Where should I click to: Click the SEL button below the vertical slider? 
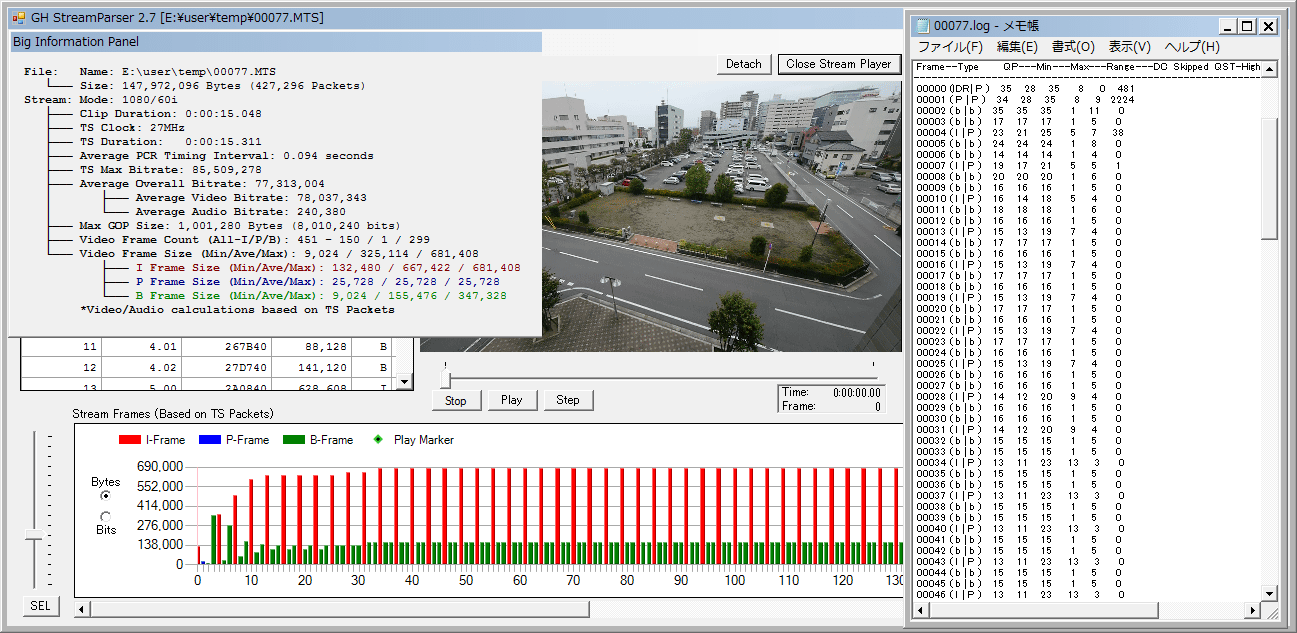[x=40, y=606]
